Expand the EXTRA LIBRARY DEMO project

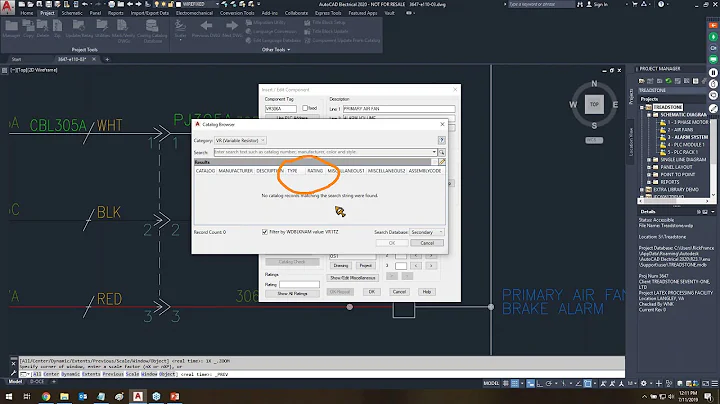tap(642, 190)
